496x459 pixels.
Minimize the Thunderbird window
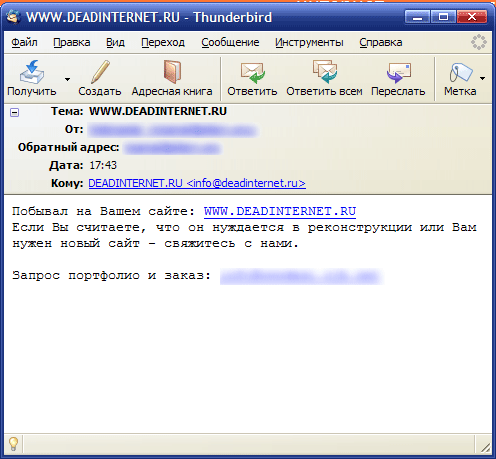click(417, 17)
